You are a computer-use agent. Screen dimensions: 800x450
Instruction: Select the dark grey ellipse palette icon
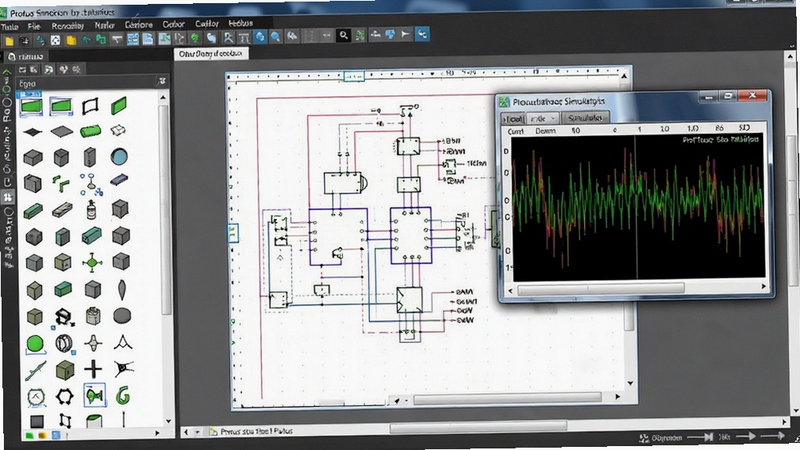point(122,316)
